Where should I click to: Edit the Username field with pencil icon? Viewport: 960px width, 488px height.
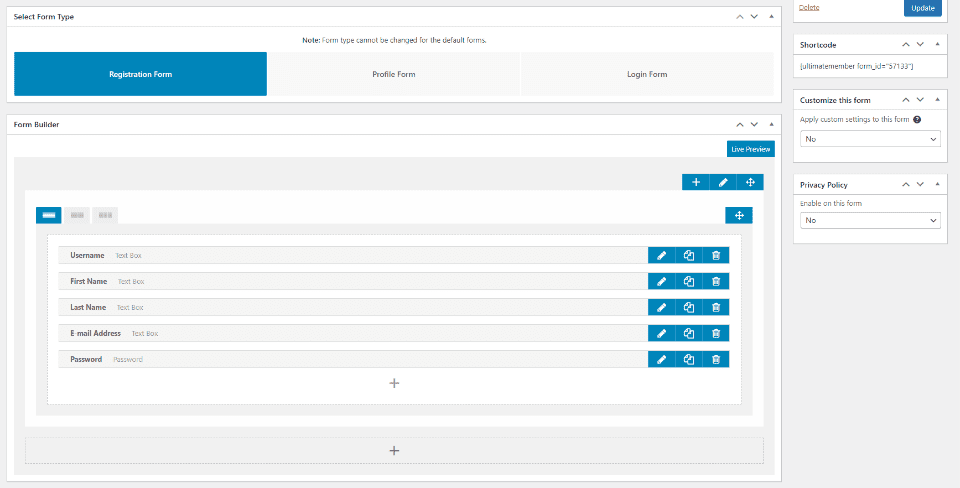(661, 255)
